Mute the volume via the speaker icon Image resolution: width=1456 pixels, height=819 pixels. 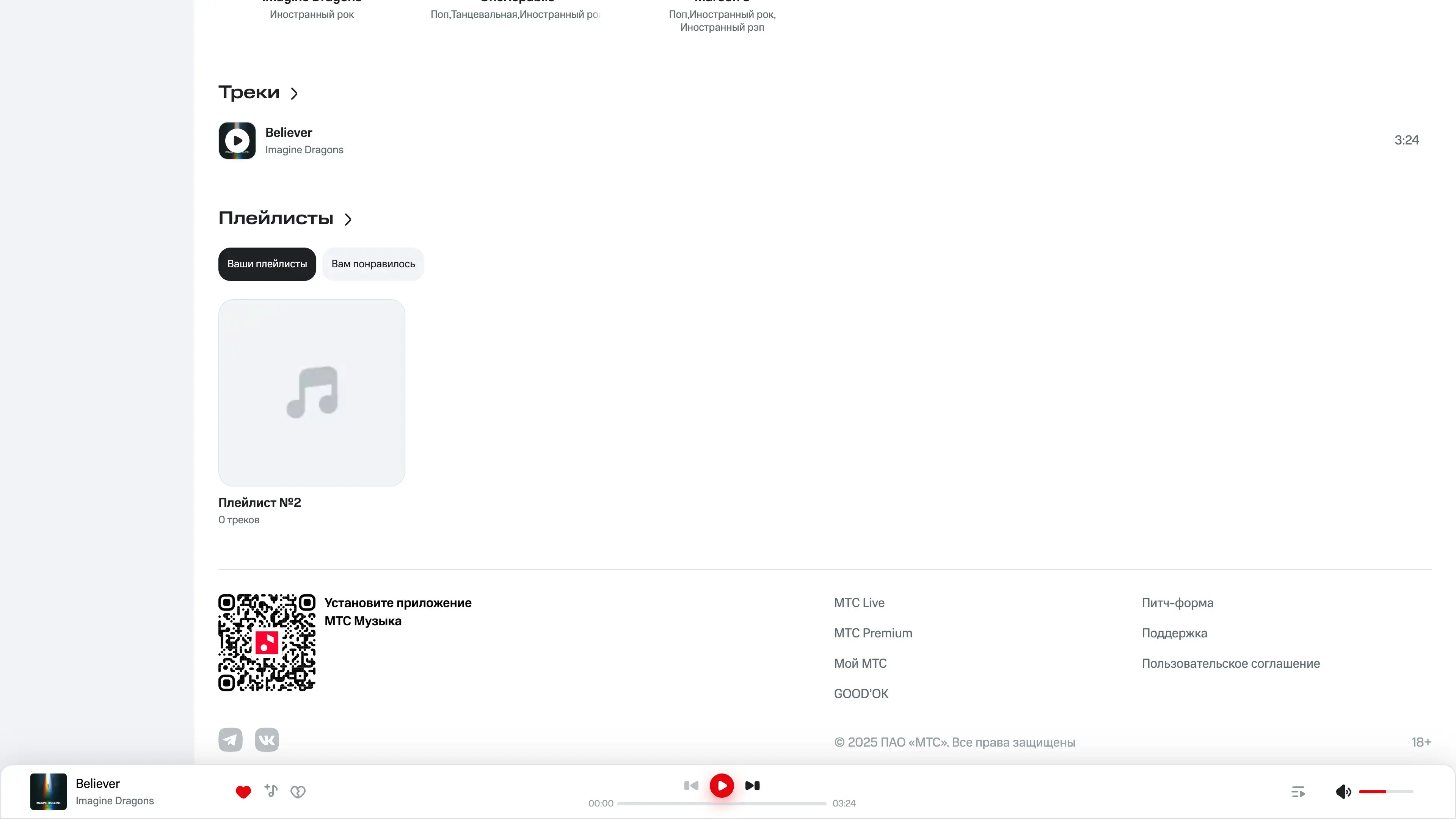1343,792
